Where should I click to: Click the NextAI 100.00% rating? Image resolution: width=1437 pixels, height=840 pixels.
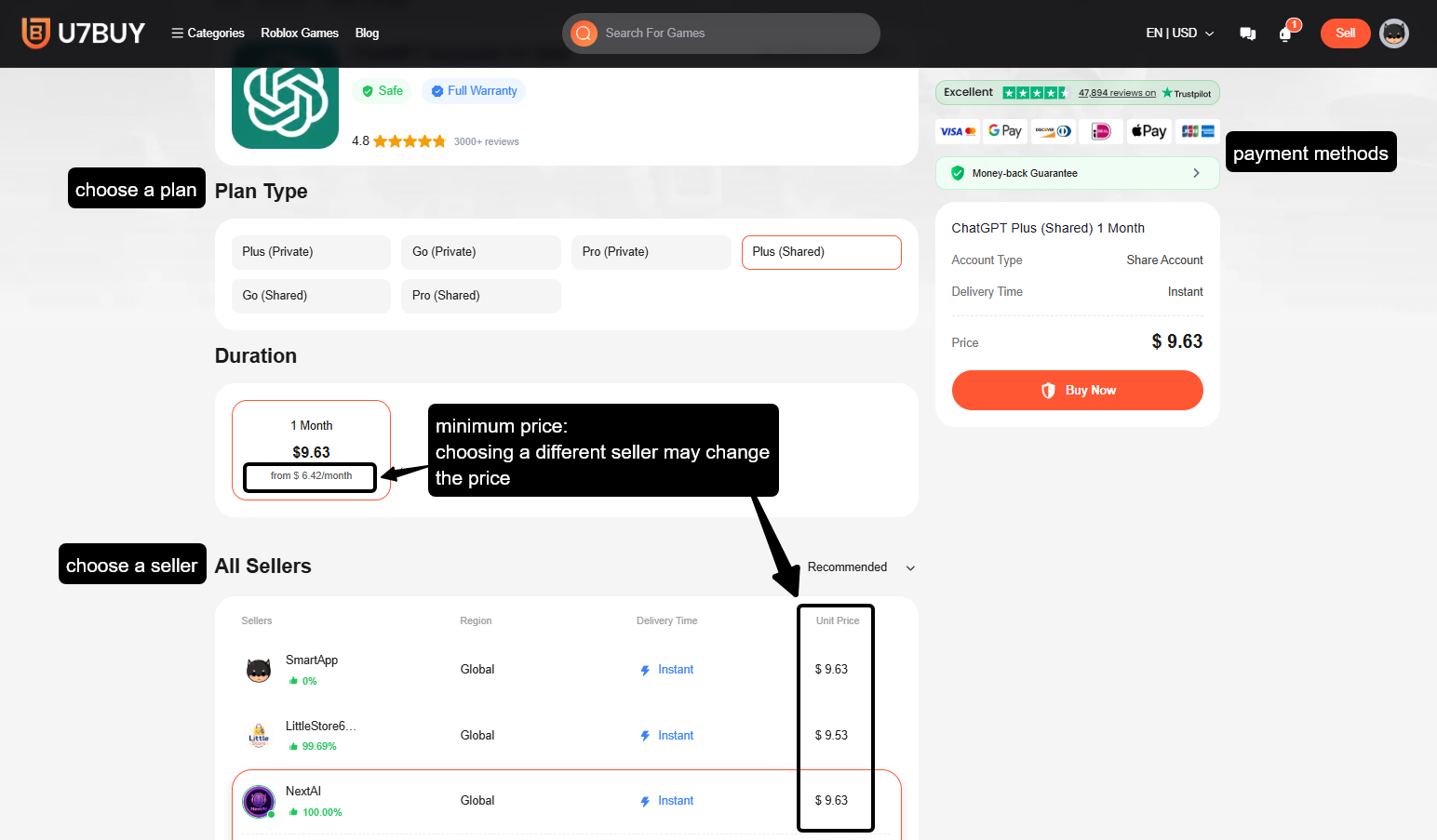tap(316, 812)
